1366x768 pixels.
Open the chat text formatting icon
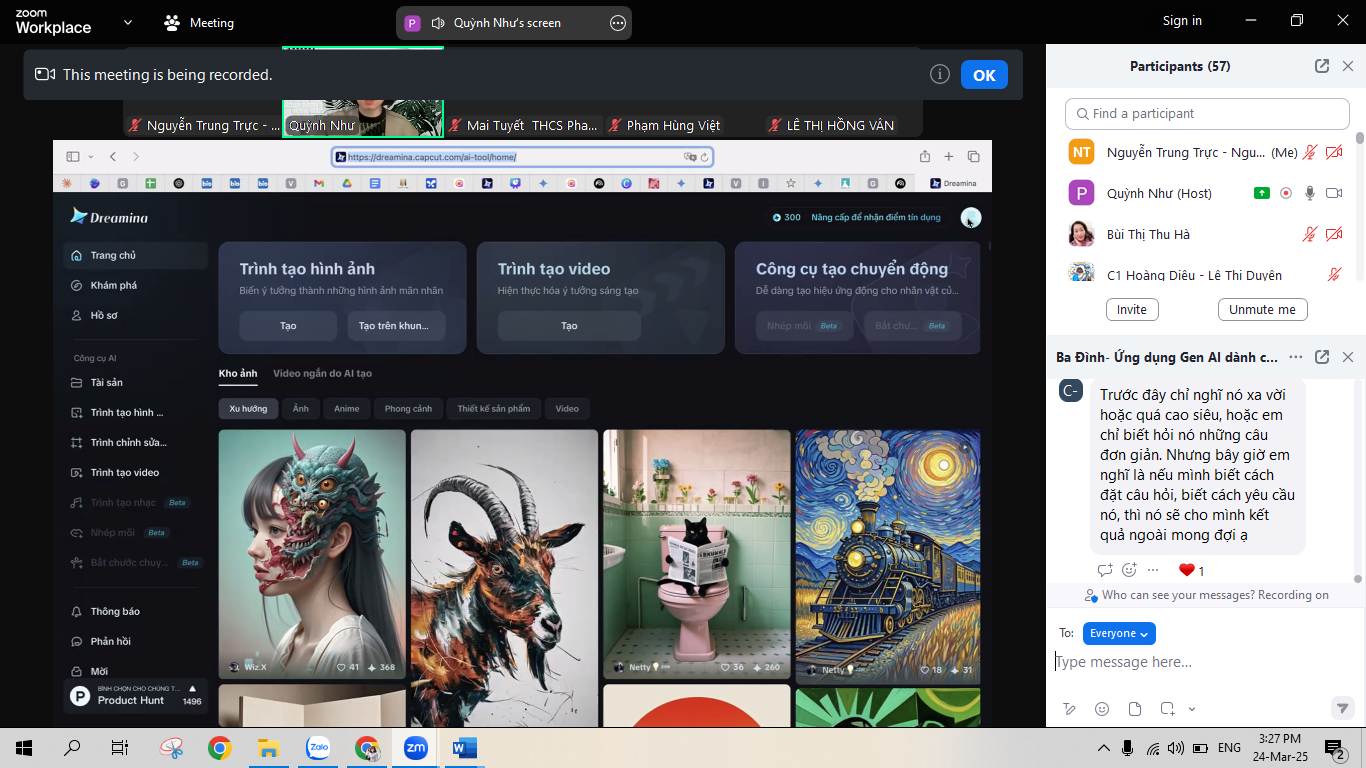(x=1069, y=709)
